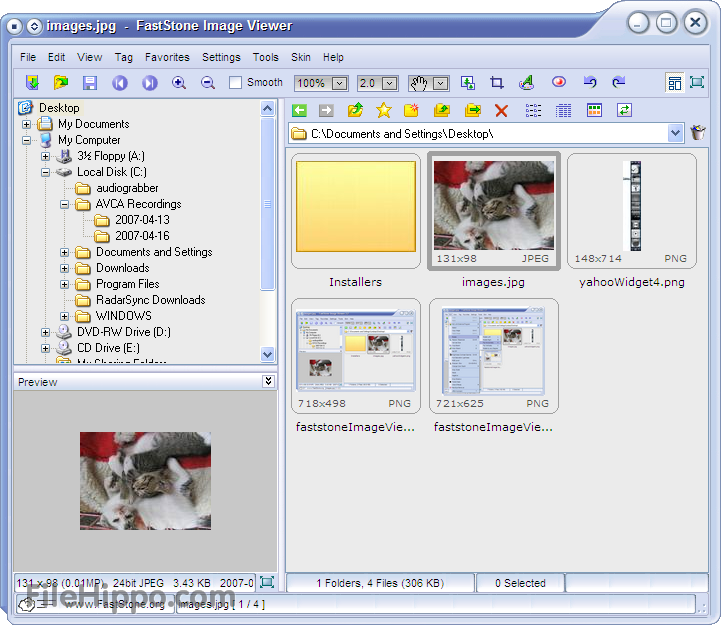Click the Save As floppy icon

(90, 83)
